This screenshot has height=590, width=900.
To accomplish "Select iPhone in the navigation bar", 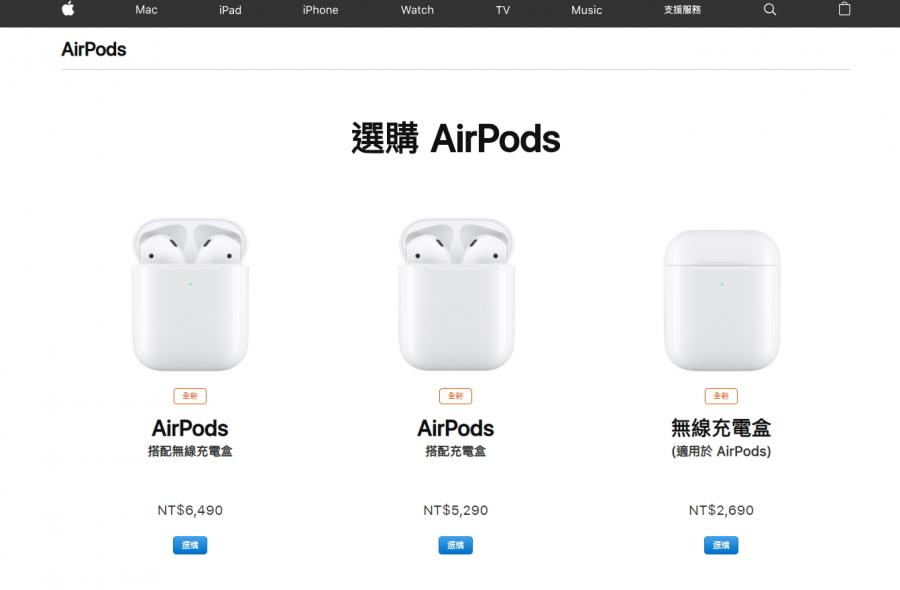I will (320, 10).
